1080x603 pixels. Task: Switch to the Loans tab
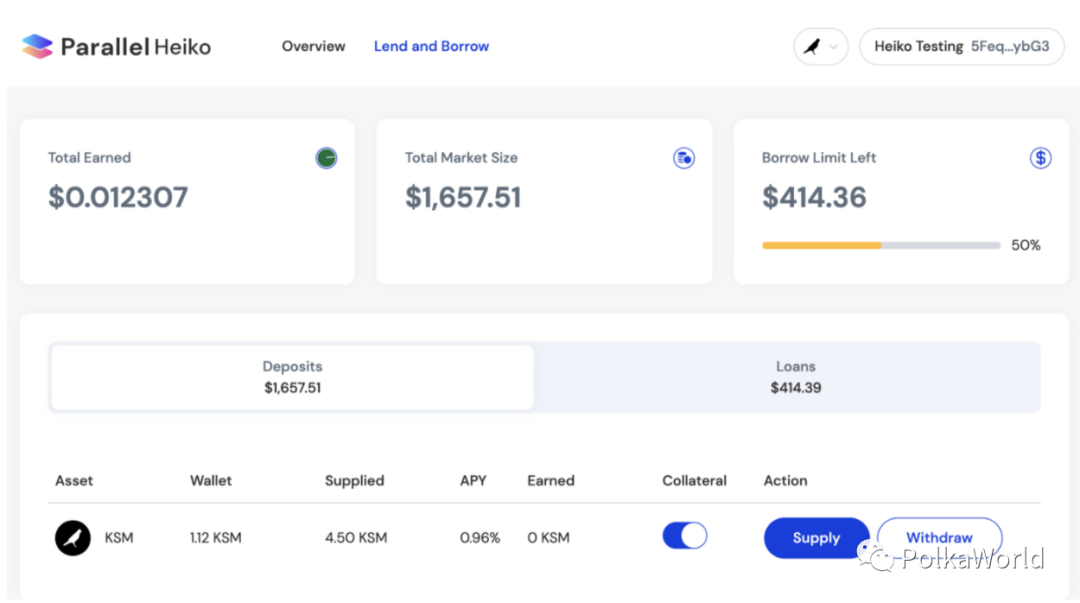pyautogui.click(x=795, y=377)
